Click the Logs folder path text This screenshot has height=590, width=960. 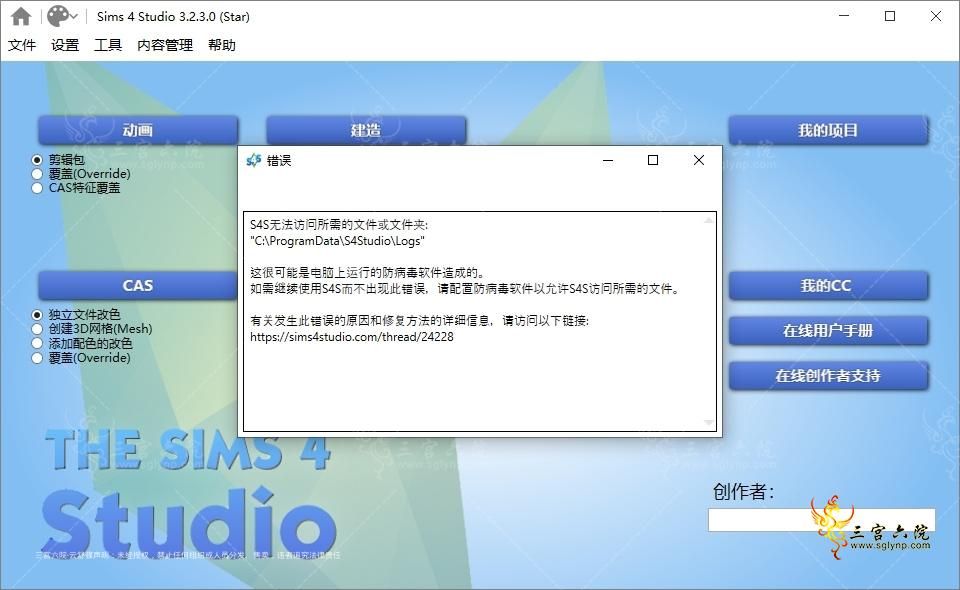pos(337,241)
